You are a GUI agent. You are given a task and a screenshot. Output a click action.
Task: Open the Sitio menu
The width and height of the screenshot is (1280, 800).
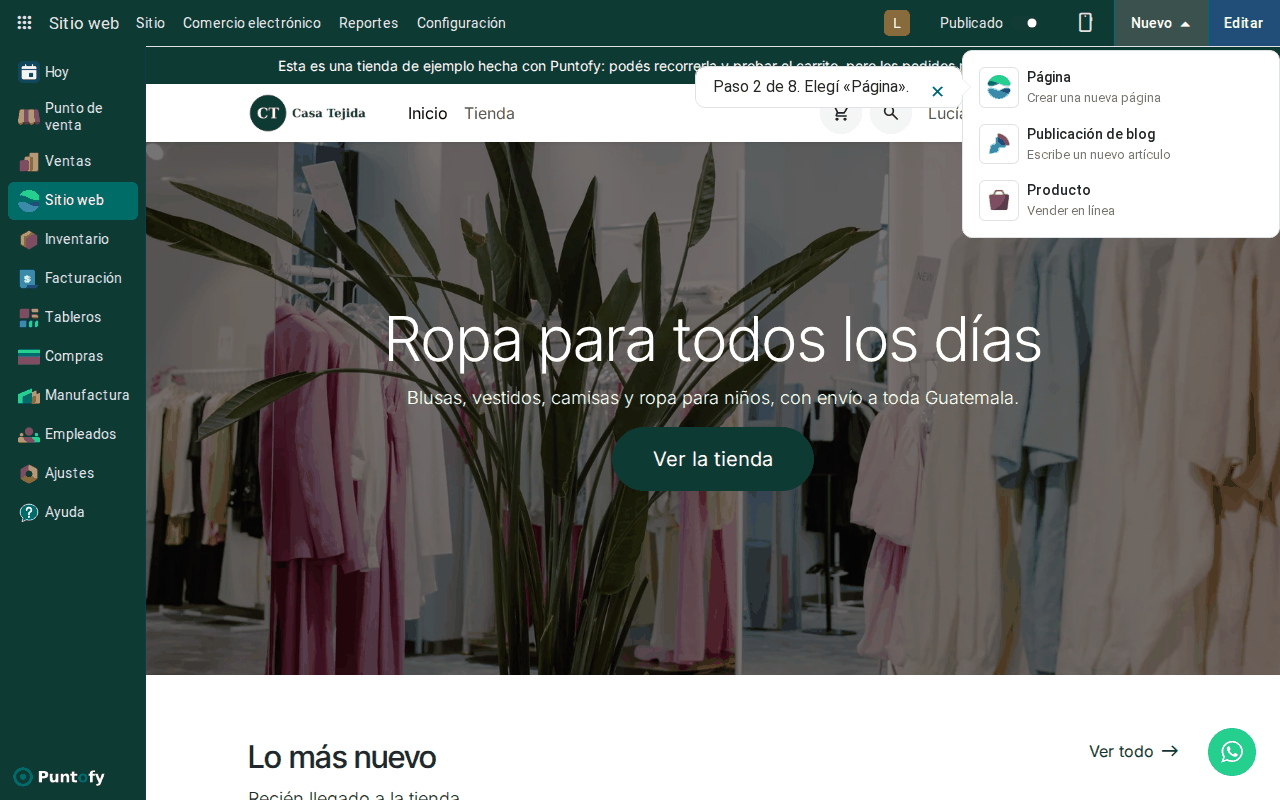150,23
